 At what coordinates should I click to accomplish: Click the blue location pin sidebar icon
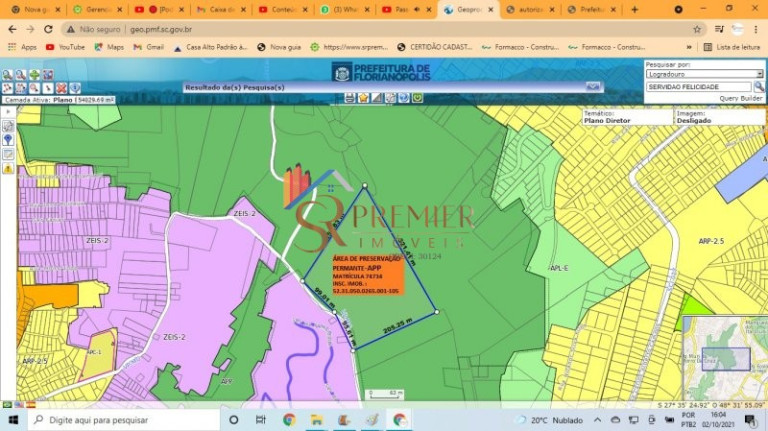point(8,140)
